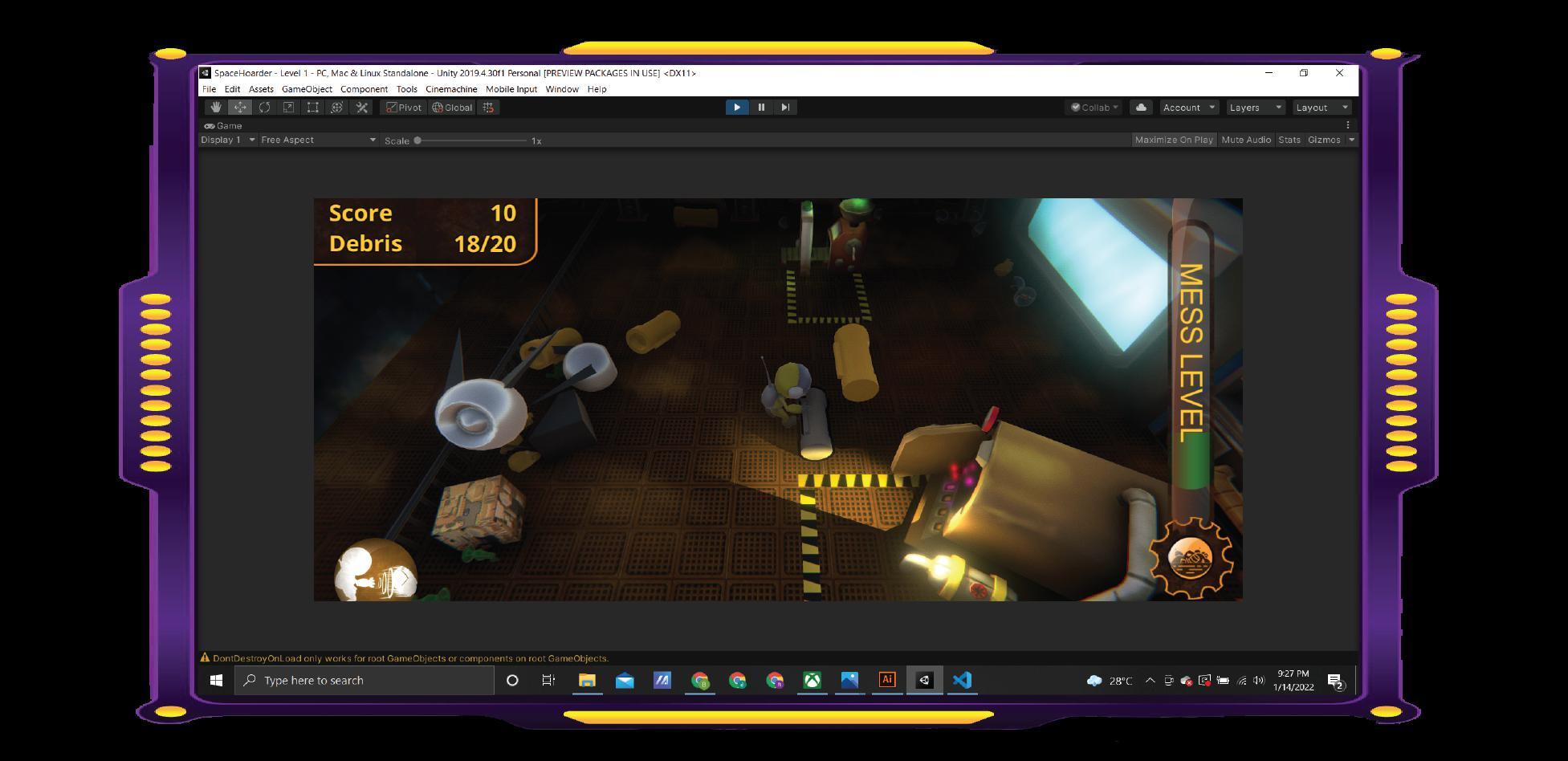Click the Play button
The height and width of the screenshot is (761, 1568).
pyautogui.click(x=736, y=108)
